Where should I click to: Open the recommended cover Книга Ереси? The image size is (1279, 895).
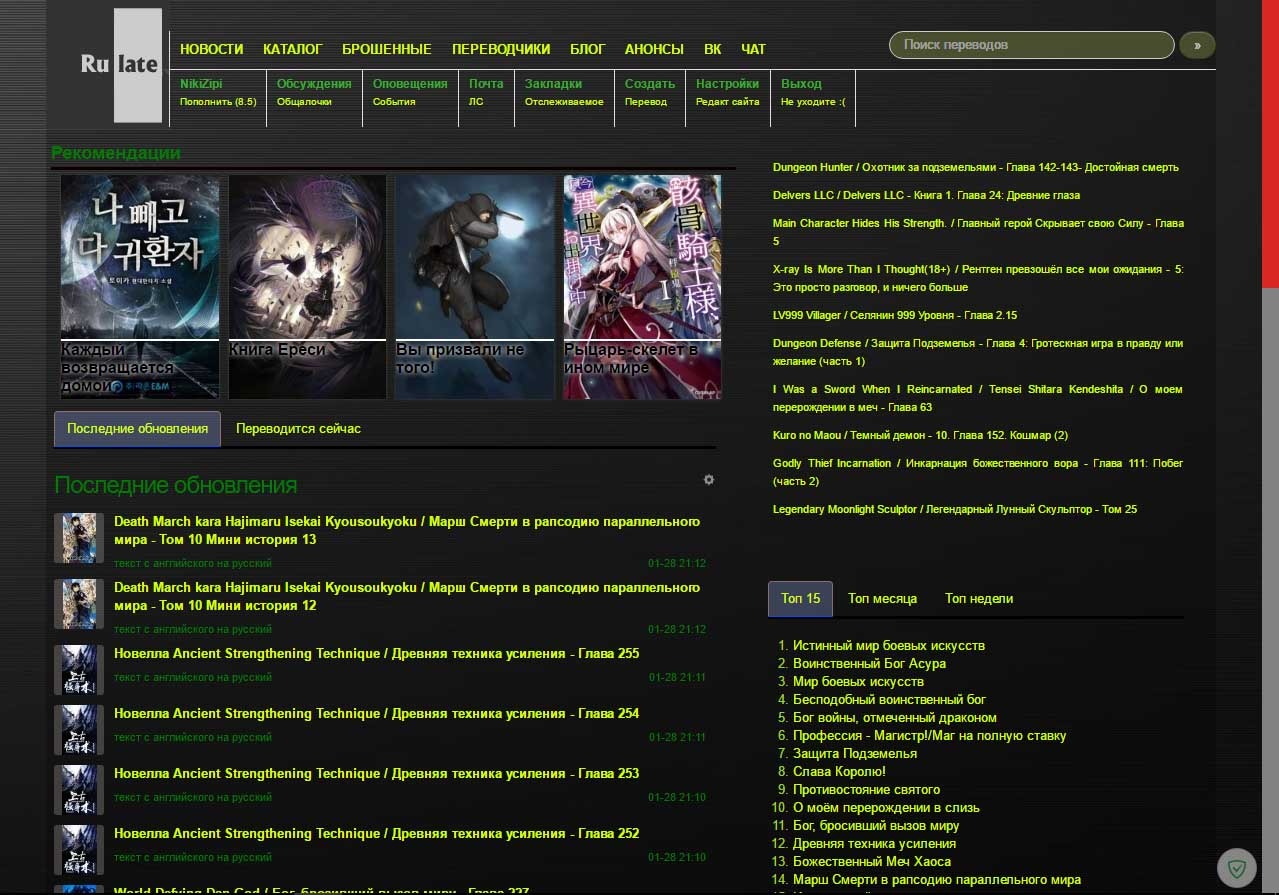coord(307,287)
